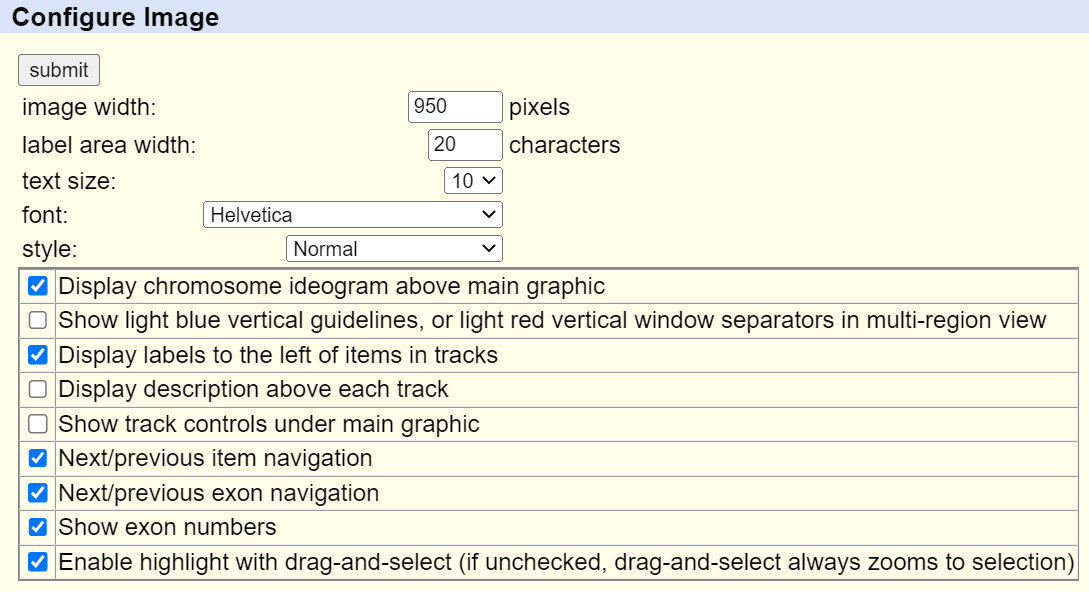Screen dimensions: 1089x592
Task: Uncheck Next/previous exon navigation
Action: [38, 493]
